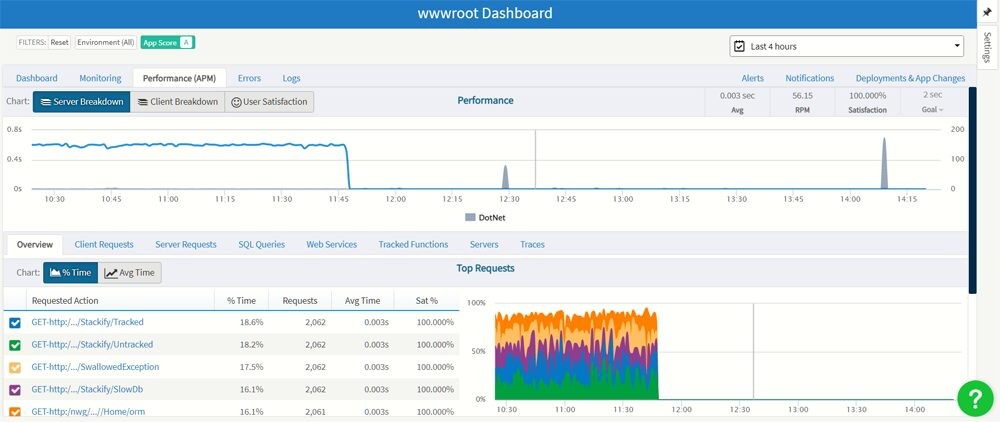Click the pin icon above Settings

click(987, 12)
